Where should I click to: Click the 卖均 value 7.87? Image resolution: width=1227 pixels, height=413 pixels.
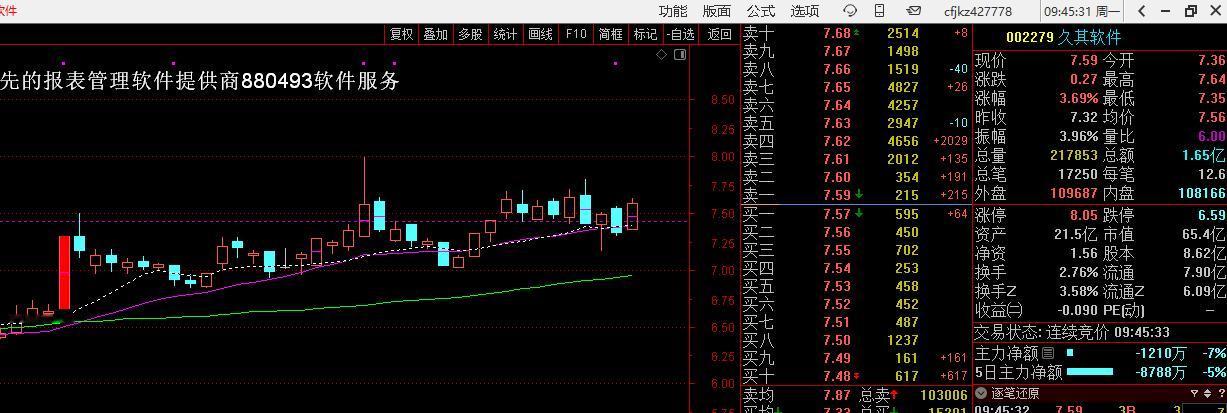pyautogui.click(x=837, y=395)
